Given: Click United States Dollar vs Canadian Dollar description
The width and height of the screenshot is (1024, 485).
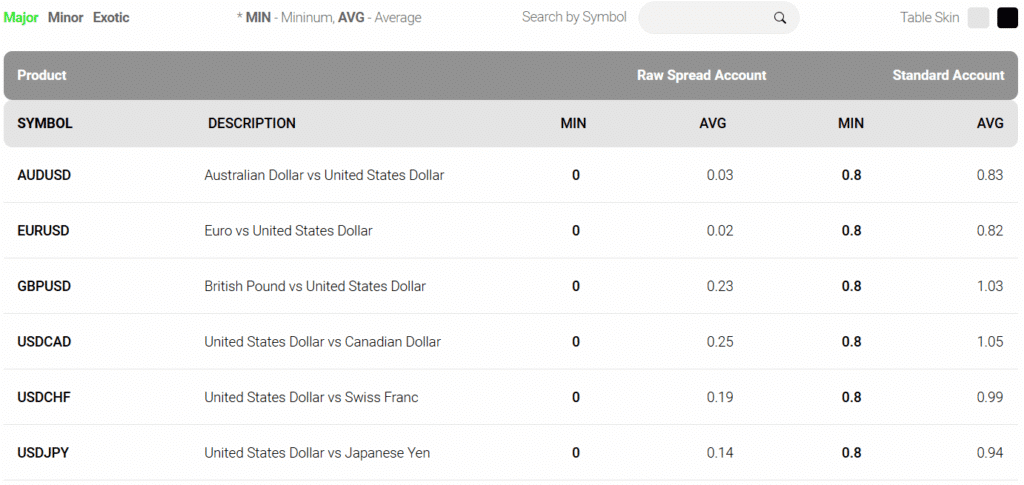Looking at the screenshot, I should (323, 341).
